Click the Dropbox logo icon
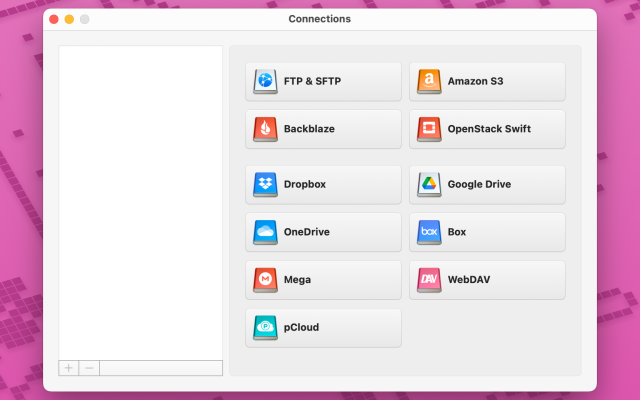 [265, 184]
